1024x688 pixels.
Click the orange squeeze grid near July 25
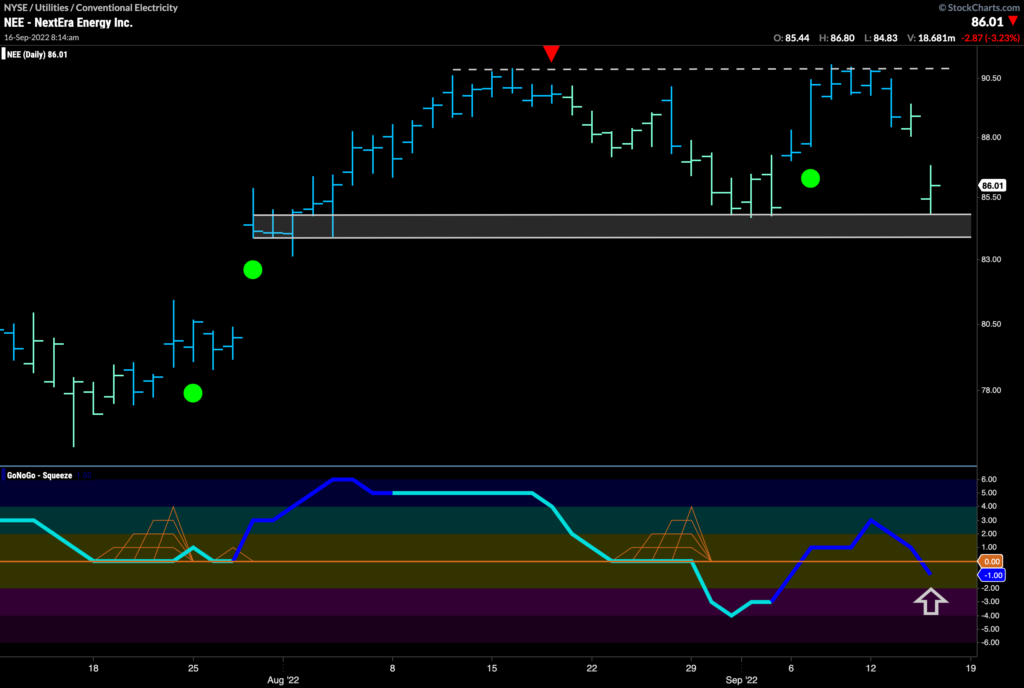pyautogui.click(x=150, y=541)
